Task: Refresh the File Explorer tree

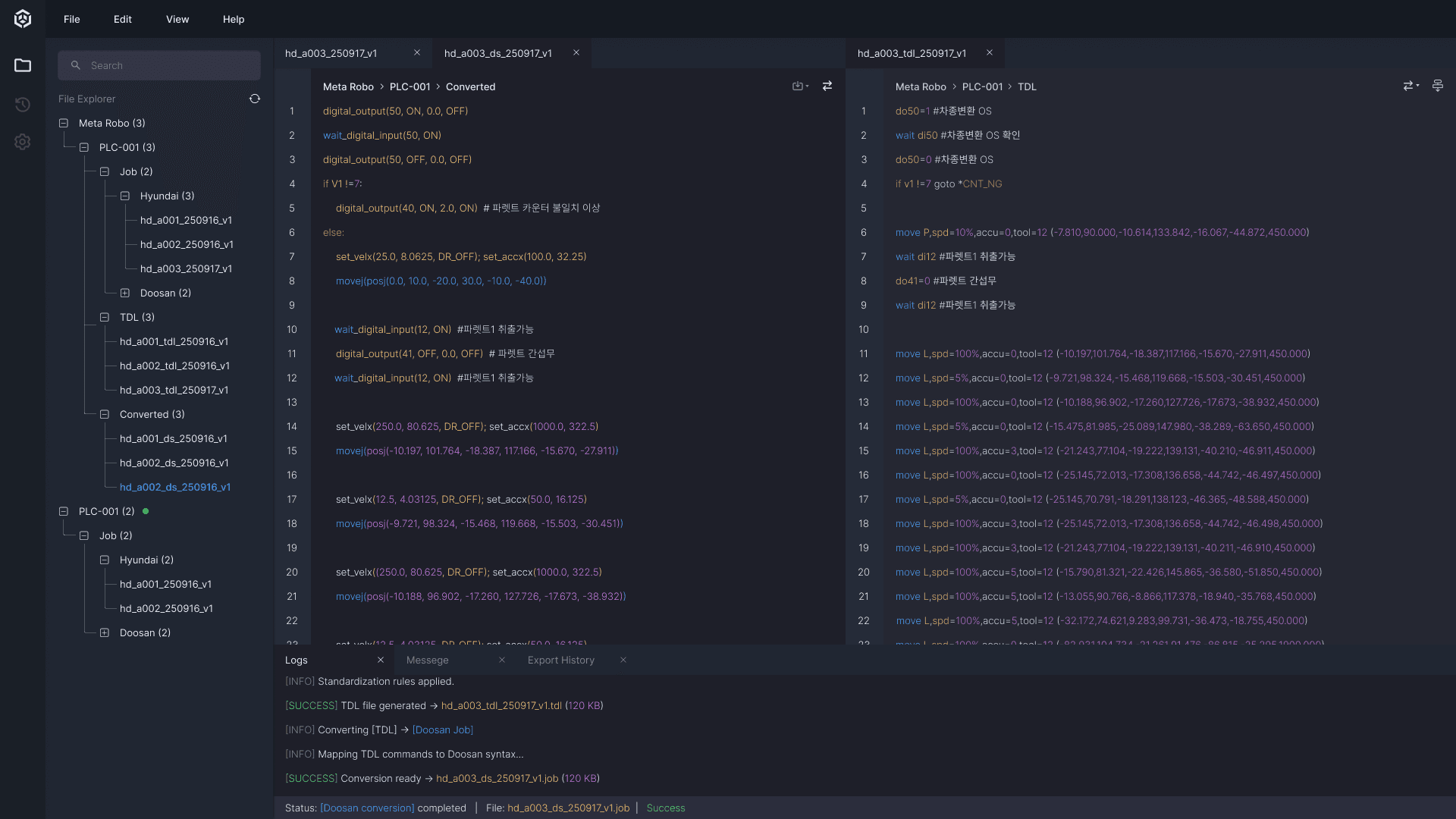Action: pos(255,99)
